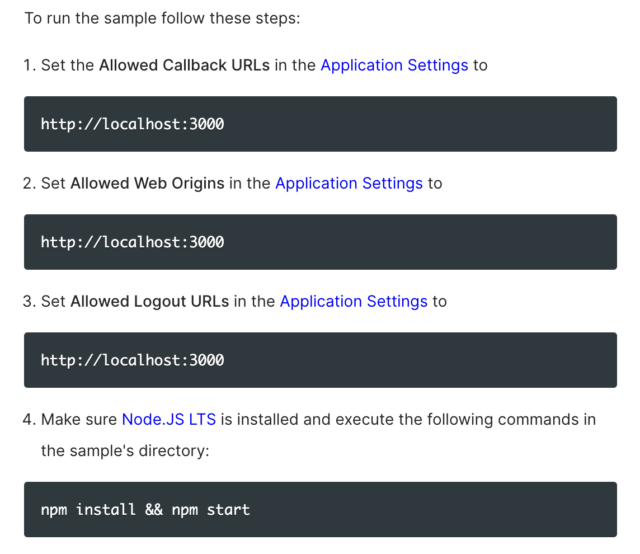Click the heading To run the sample follow these steps

coord(162,18)
